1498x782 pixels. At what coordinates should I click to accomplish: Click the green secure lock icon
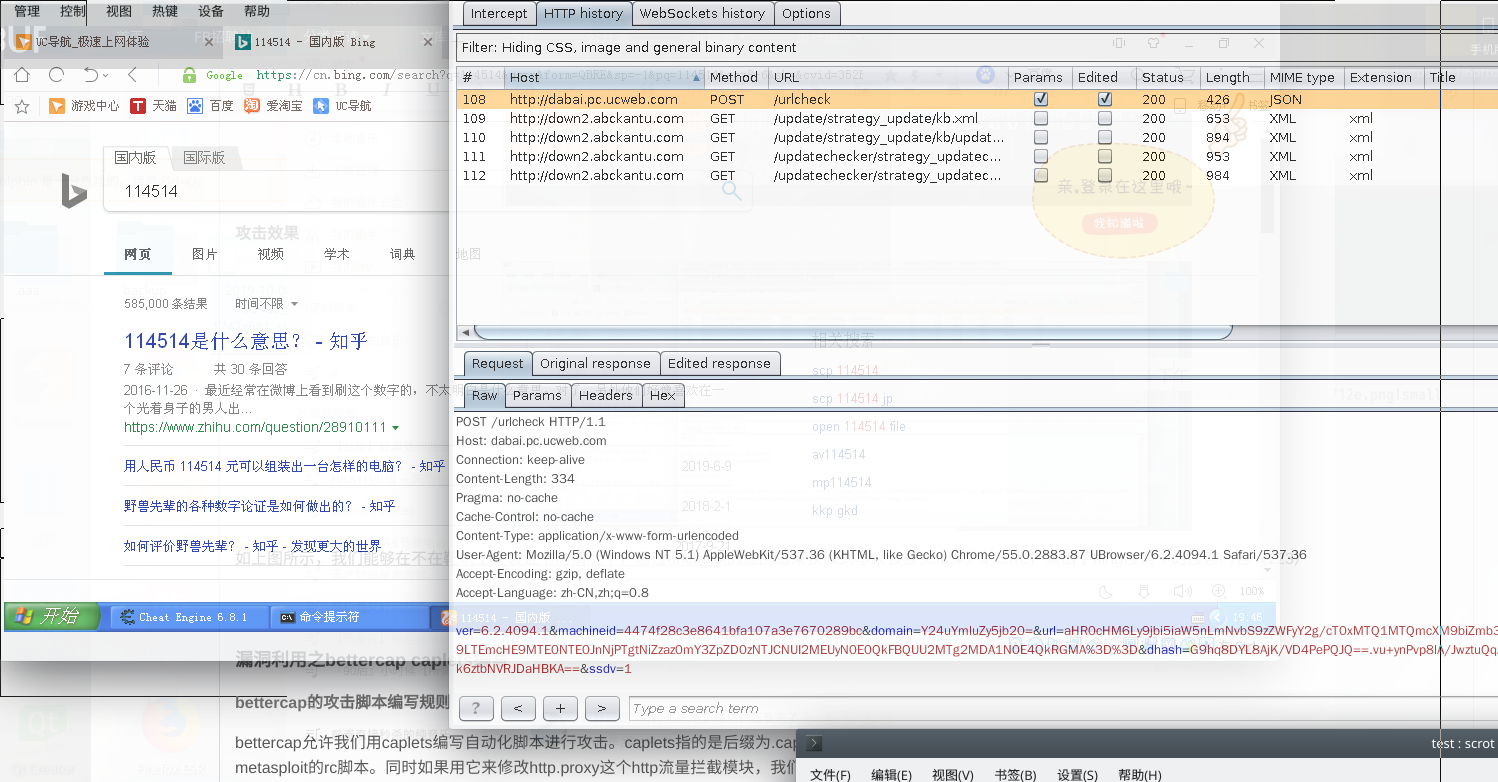(x=189, y=75)
